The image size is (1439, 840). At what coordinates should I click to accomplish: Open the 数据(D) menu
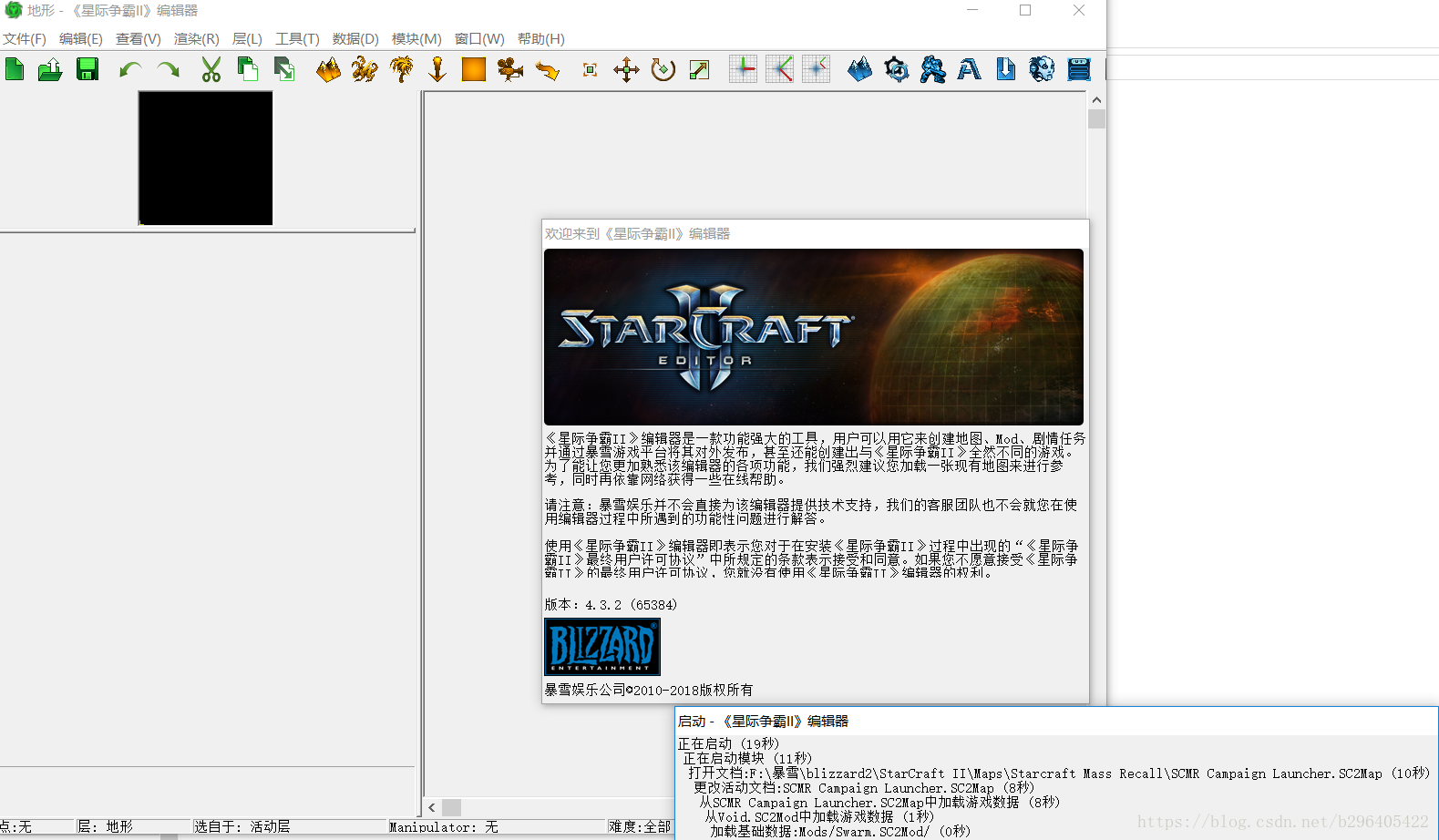355,39
